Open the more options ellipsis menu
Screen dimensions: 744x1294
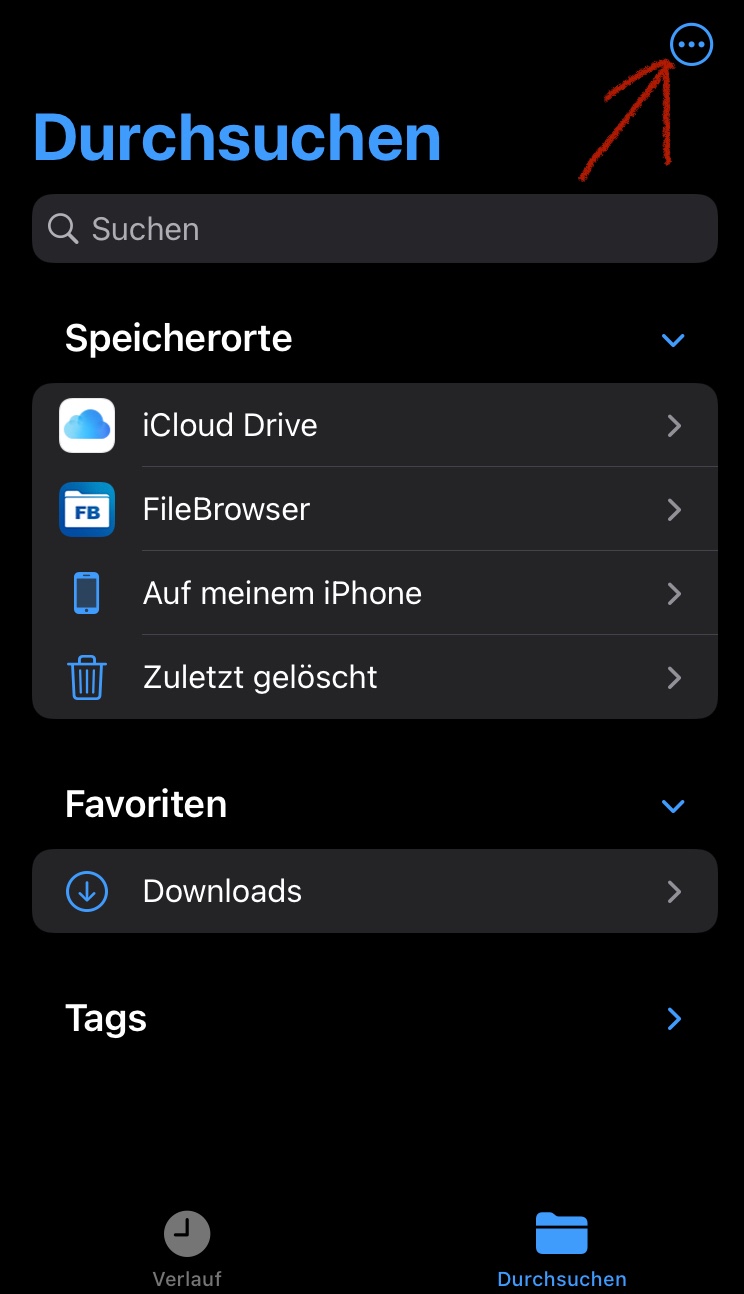click(691, 45)
